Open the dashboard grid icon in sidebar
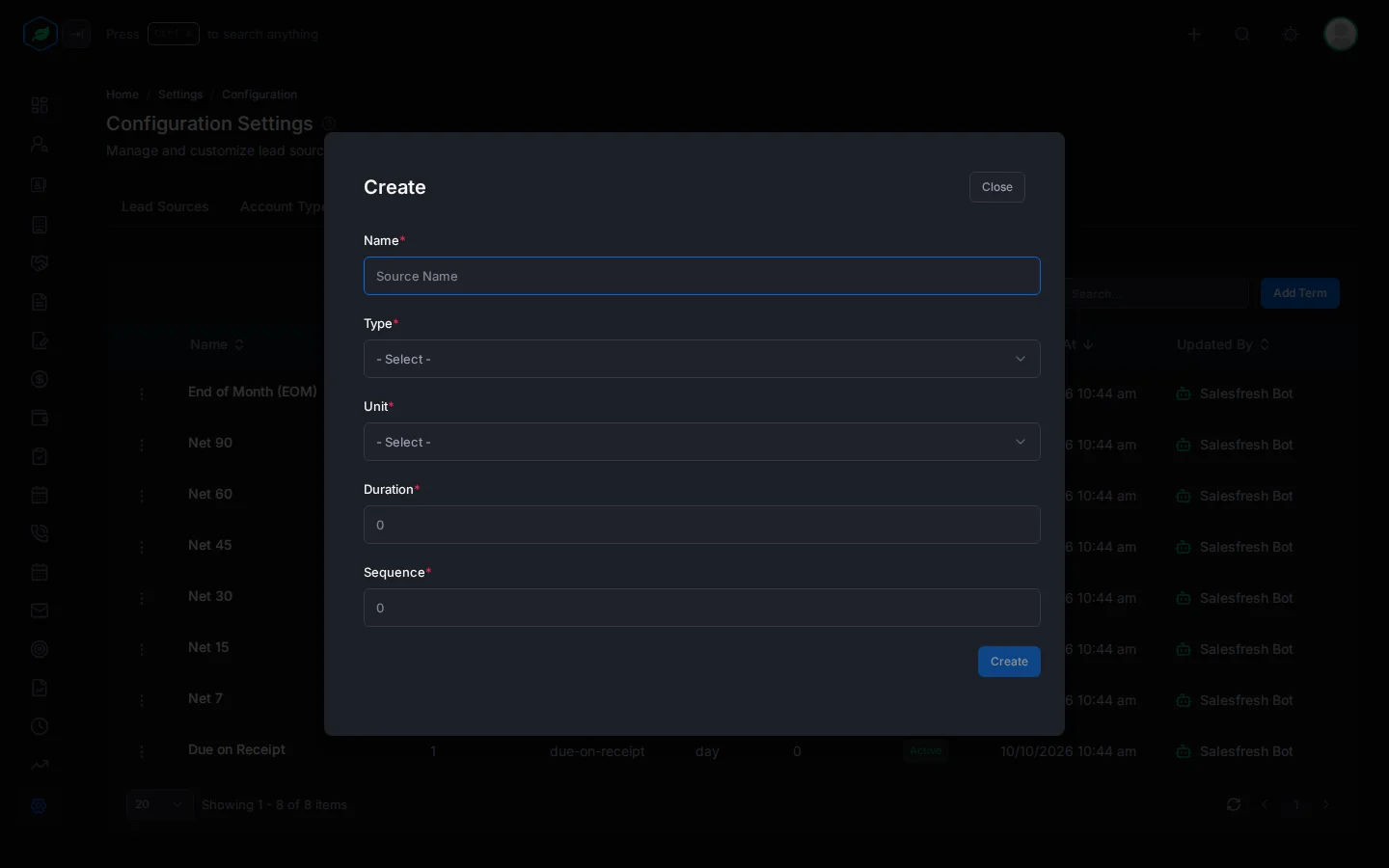This screenshot has height=868, width=1389. coord(40,105)
